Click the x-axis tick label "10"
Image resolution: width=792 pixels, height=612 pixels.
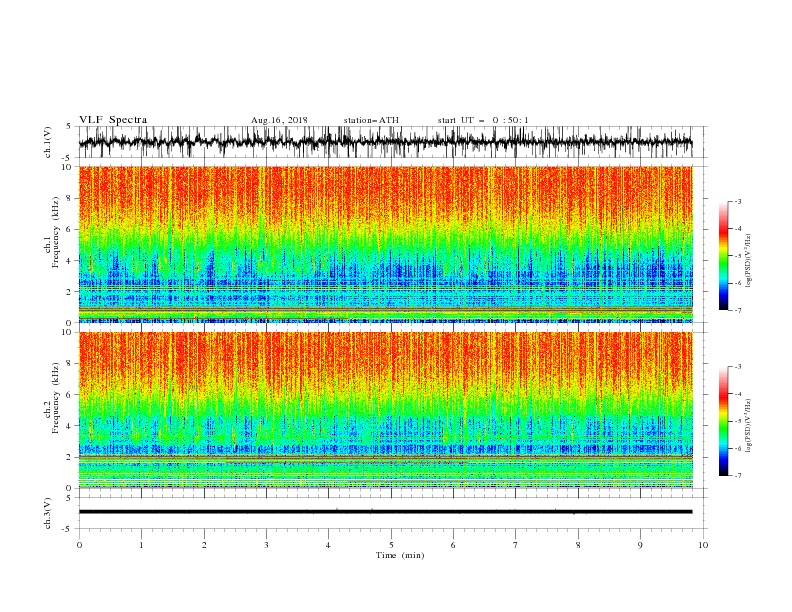[703, 545]
